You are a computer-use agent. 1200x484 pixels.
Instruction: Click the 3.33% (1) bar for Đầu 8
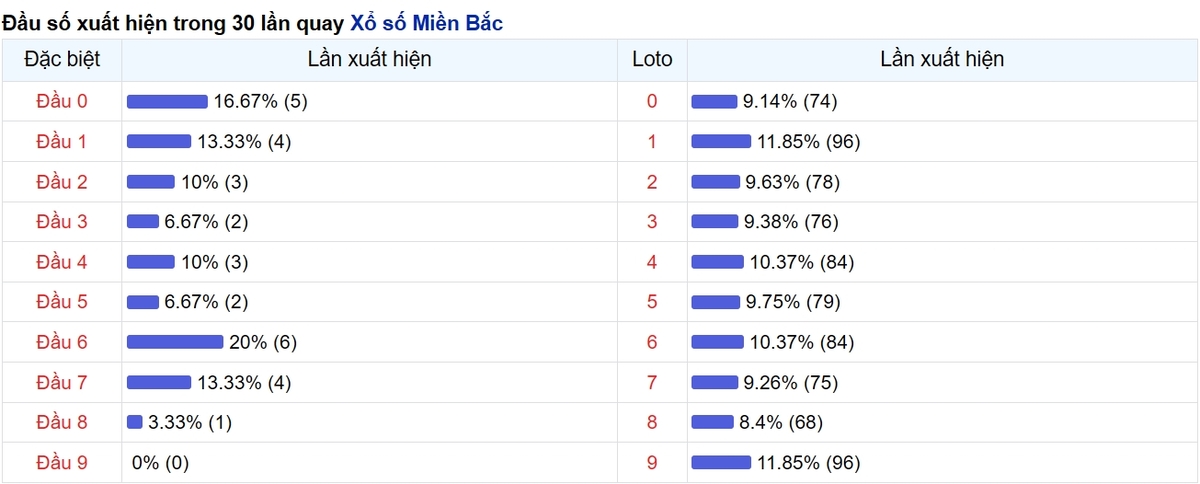click(x=135, y=423)
